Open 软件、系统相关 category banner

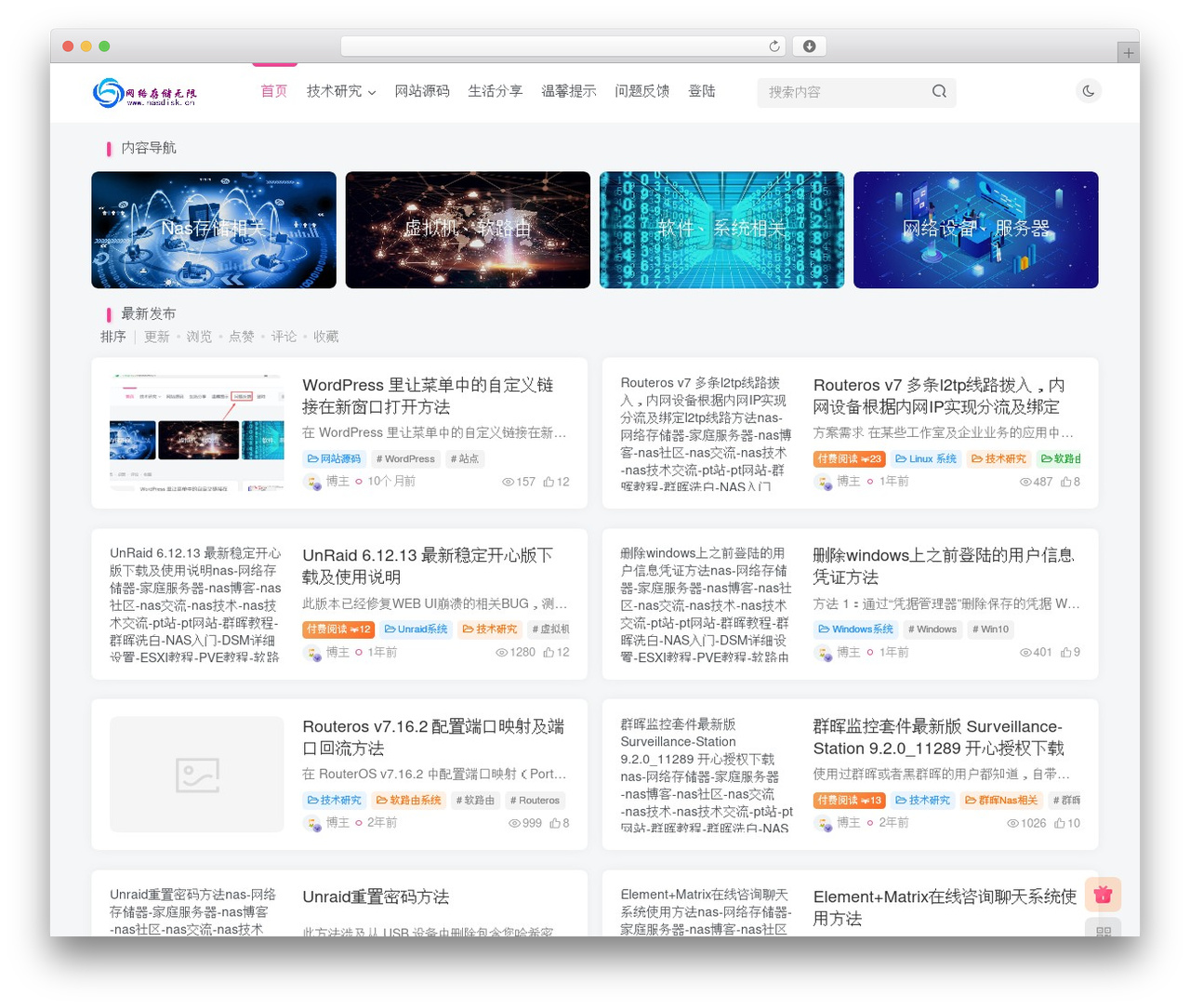coord(722,230)
